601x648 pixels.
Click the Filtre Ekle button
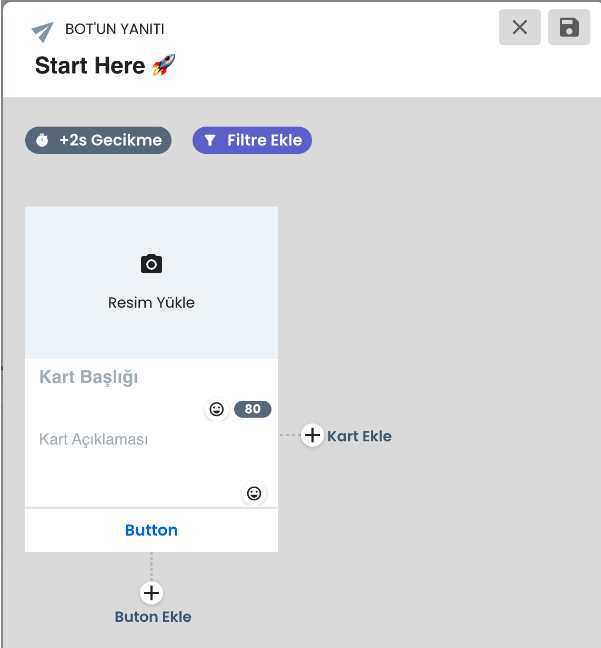click(252, 140)
